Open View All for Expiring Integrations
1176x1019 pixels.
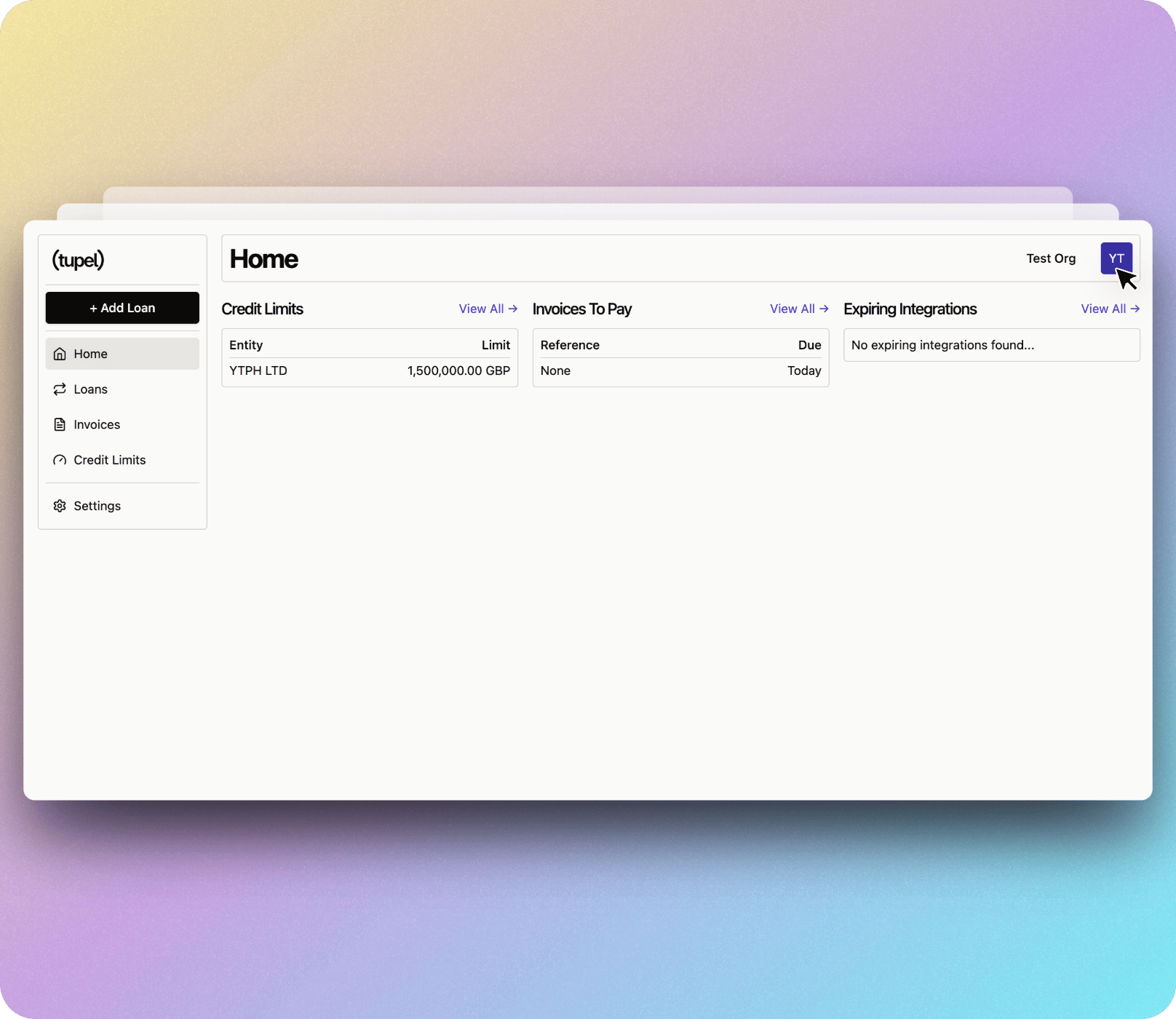(x=1102, y=309)
